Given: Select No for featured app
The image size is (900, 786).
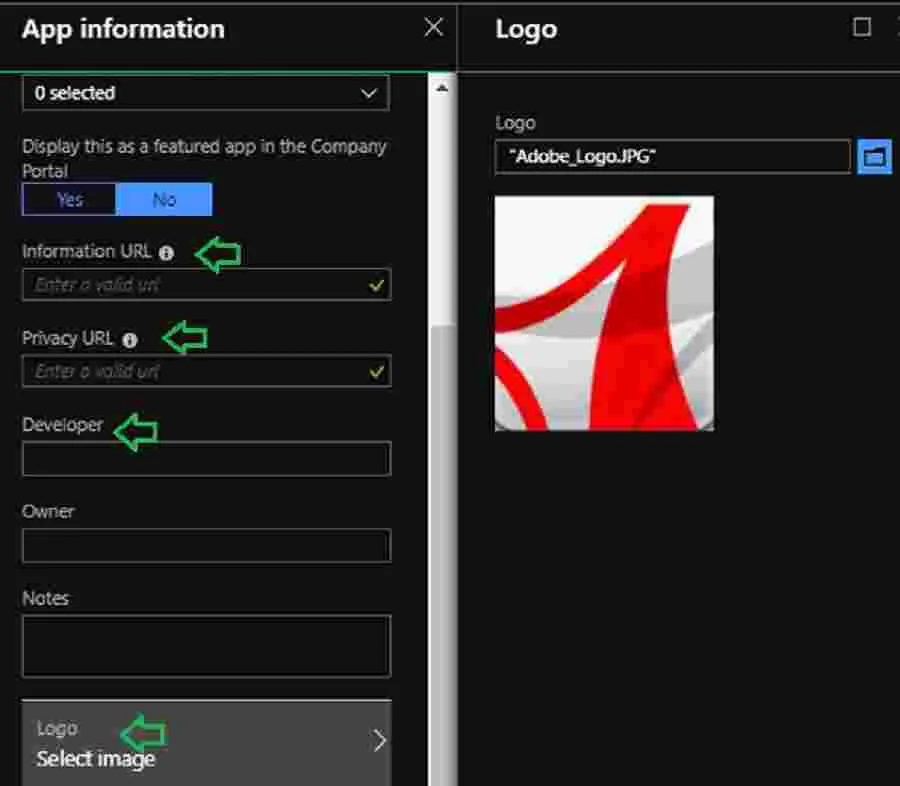Looking at the screenshot, I should [x=164, y=200].
